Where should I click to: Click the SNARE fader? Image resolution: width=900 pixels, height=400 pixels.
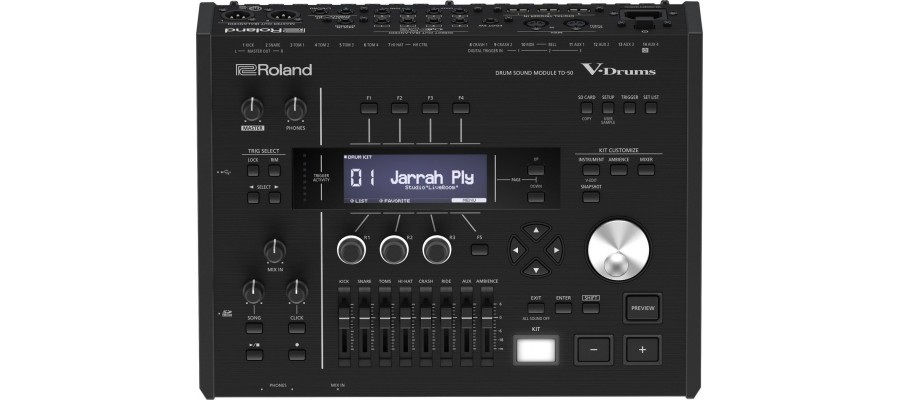click(364, 316)
